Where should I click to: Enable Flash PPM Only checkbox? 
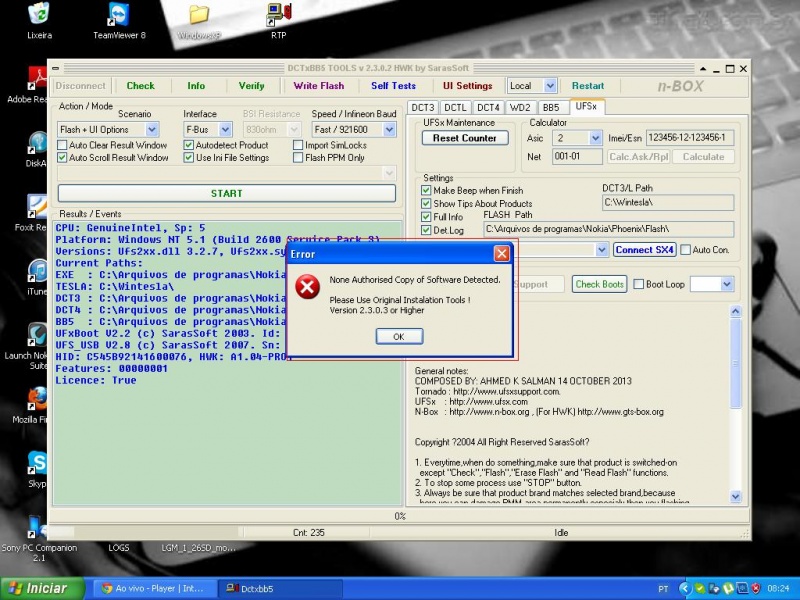[298, 158]
